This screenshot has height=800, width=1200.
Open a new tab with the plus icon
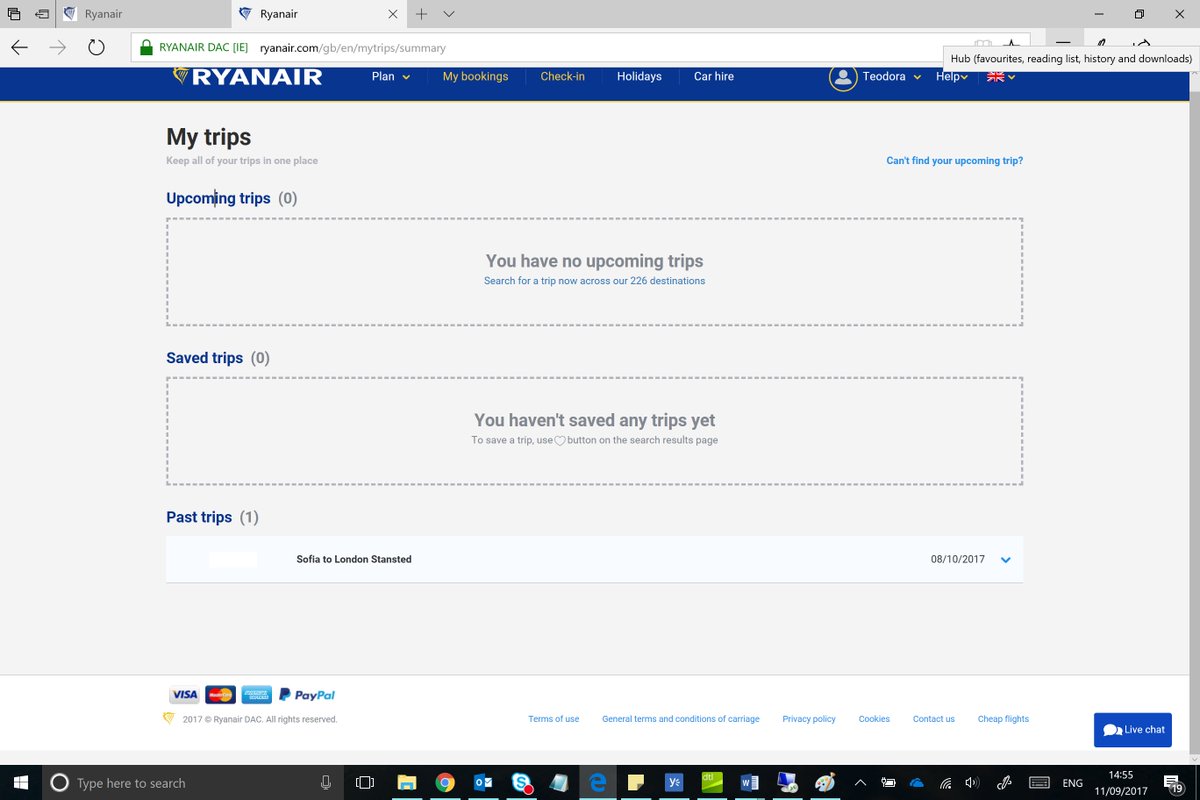[x=421, y=14]
